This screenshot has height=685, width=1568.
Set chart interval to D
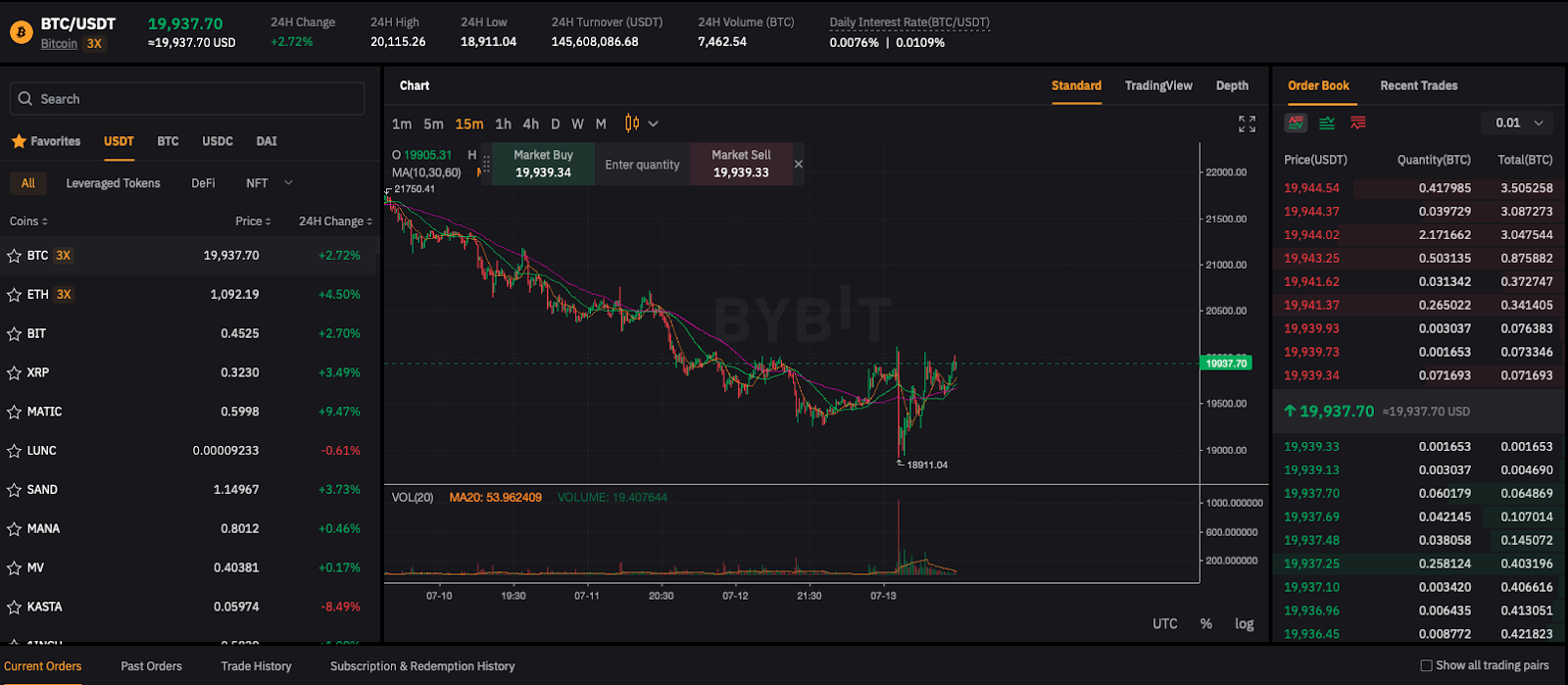point(555,124)
